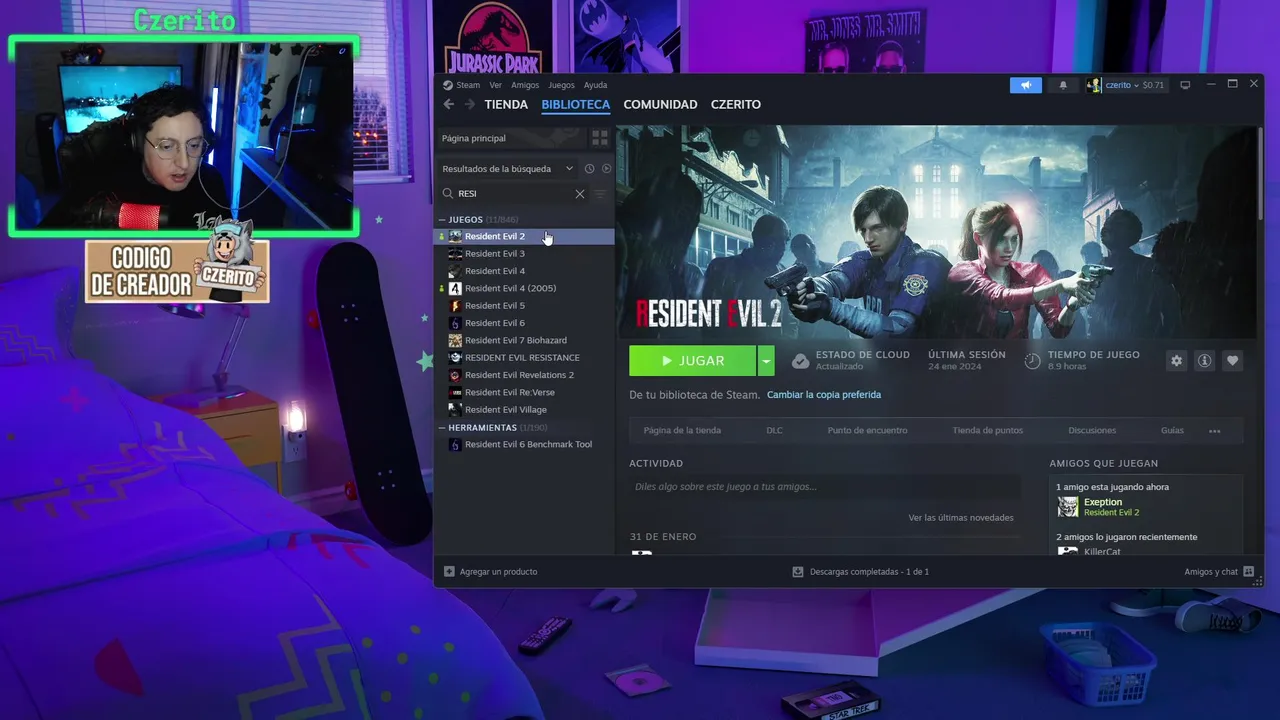The width and height of the screenshot is (1280, 720).
Task: Select the BIBLIOTECA tab
Action: [x=575, y=104]
